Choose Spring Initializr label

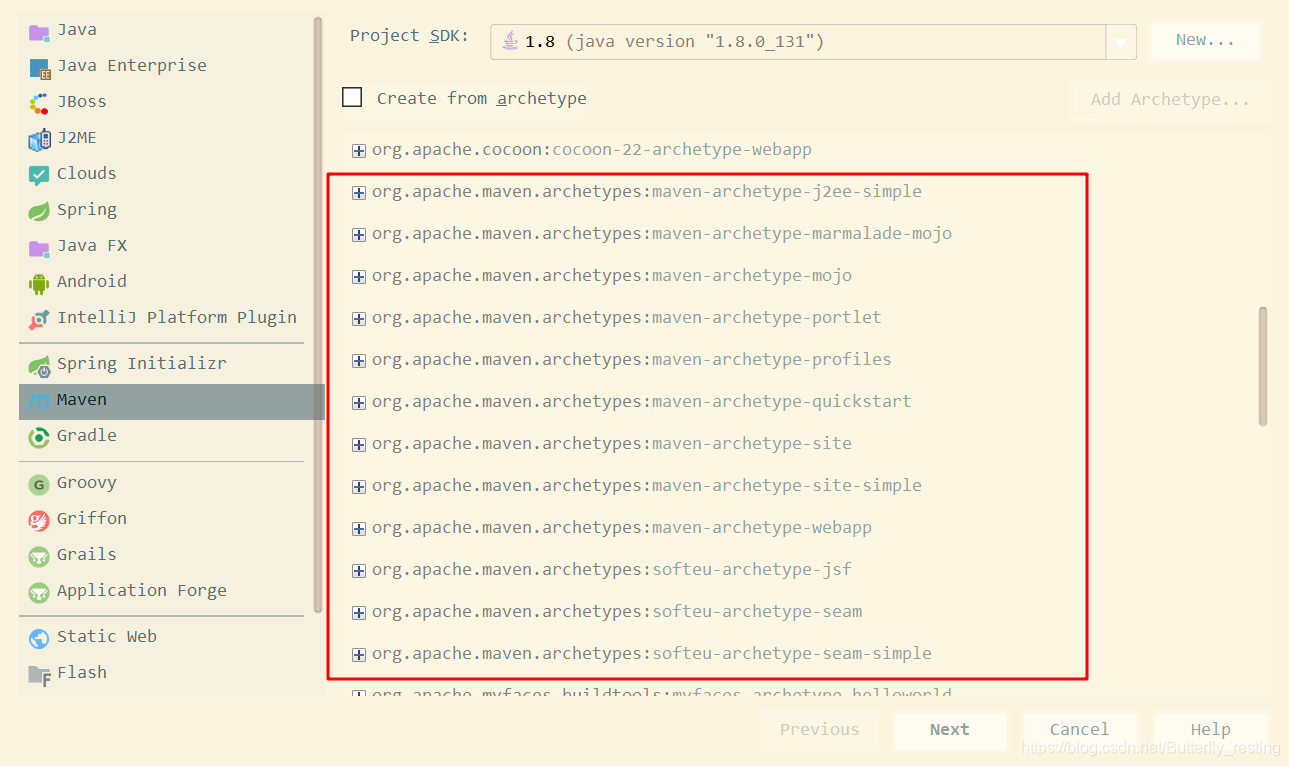141,364
